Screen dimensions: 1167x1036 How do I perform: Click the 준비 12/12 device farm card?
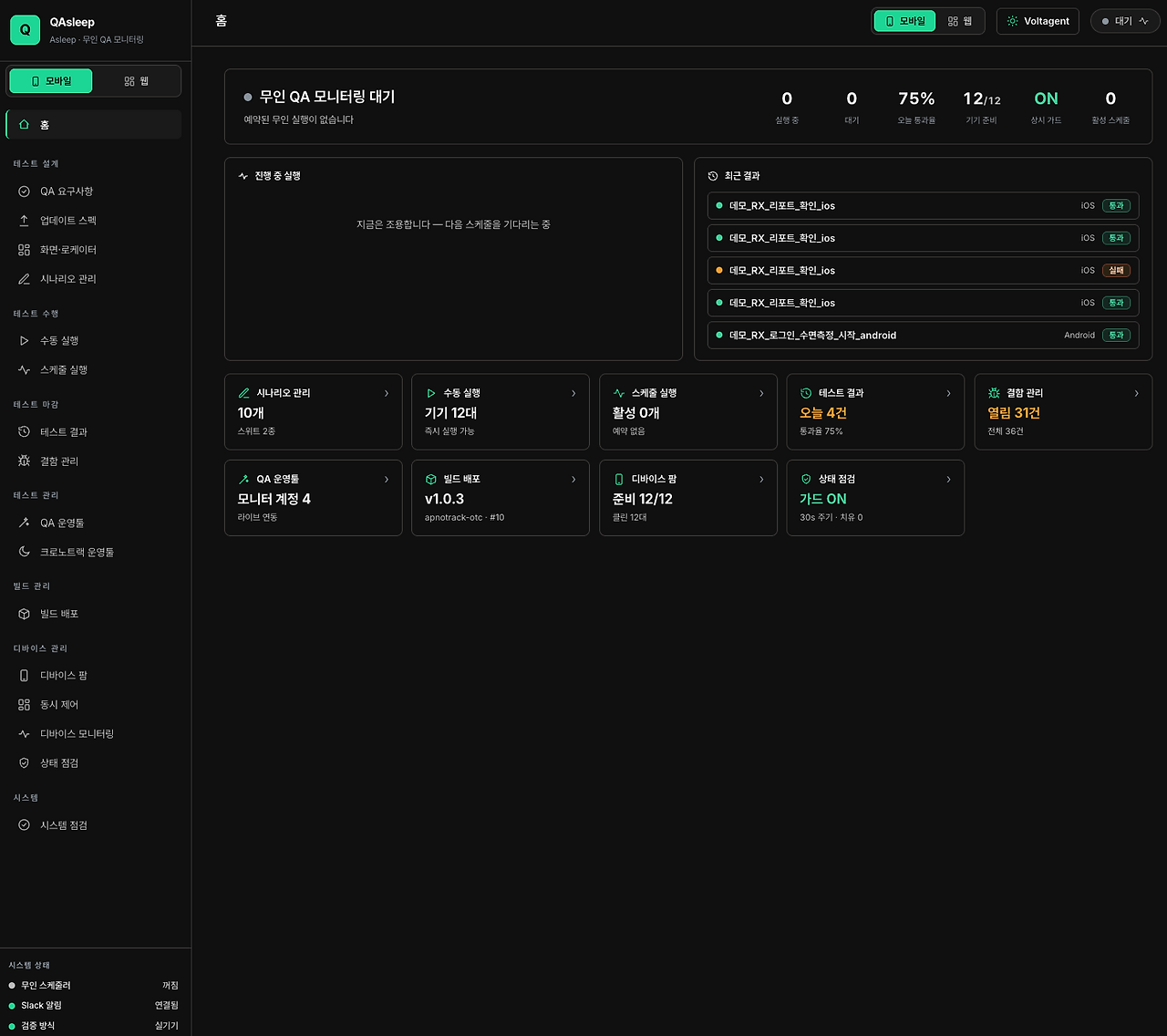(x=688, y=498)
